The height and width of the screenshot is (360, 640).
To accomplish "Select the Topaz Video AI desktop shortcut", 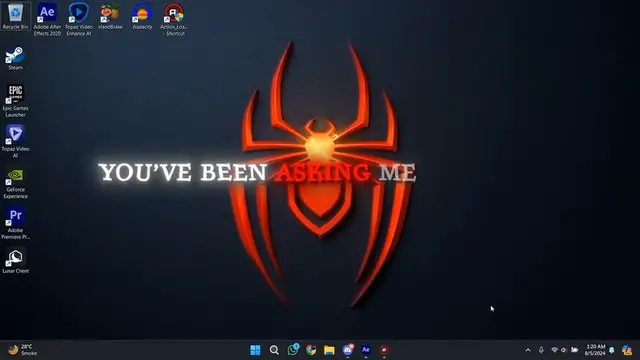I will click(x=16, y=141).
